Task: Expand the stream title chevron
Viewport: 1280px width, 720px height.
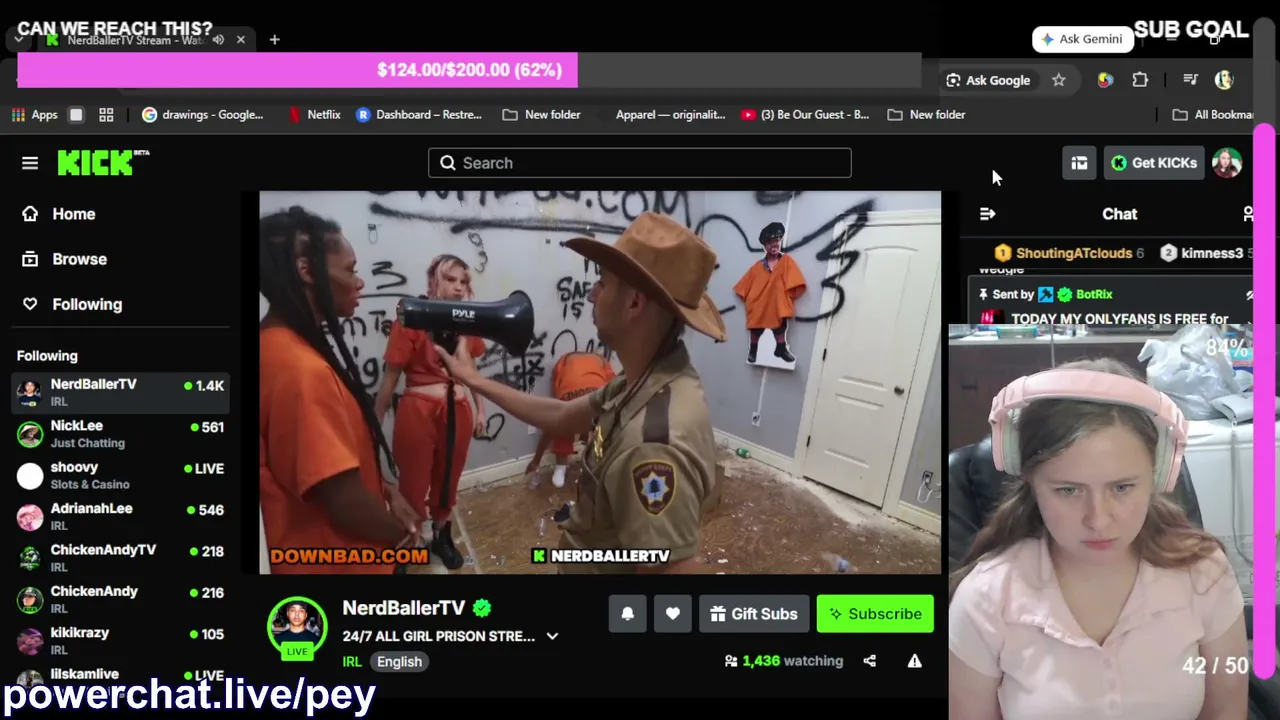Action: pos(552,636)
